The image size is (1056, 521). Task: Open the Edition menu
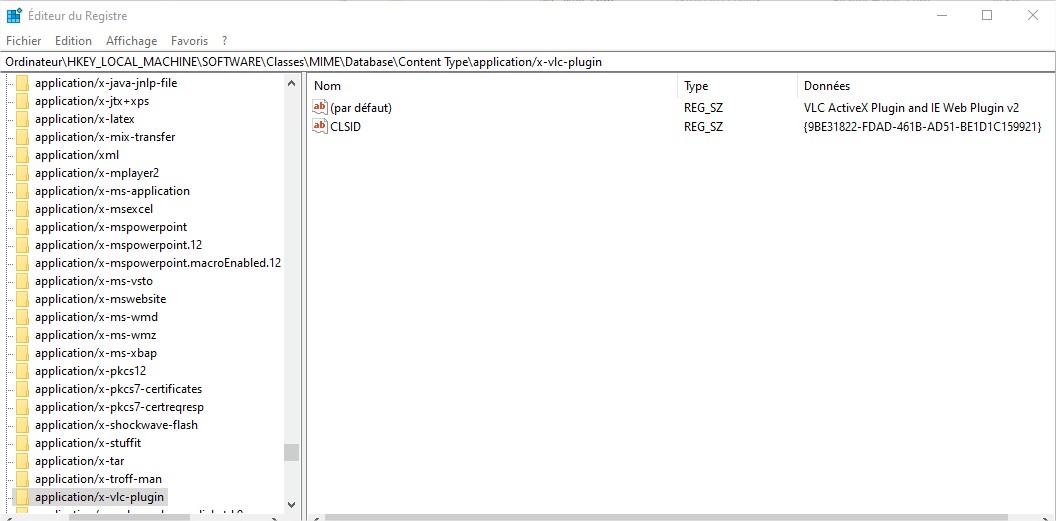[73, 41]
